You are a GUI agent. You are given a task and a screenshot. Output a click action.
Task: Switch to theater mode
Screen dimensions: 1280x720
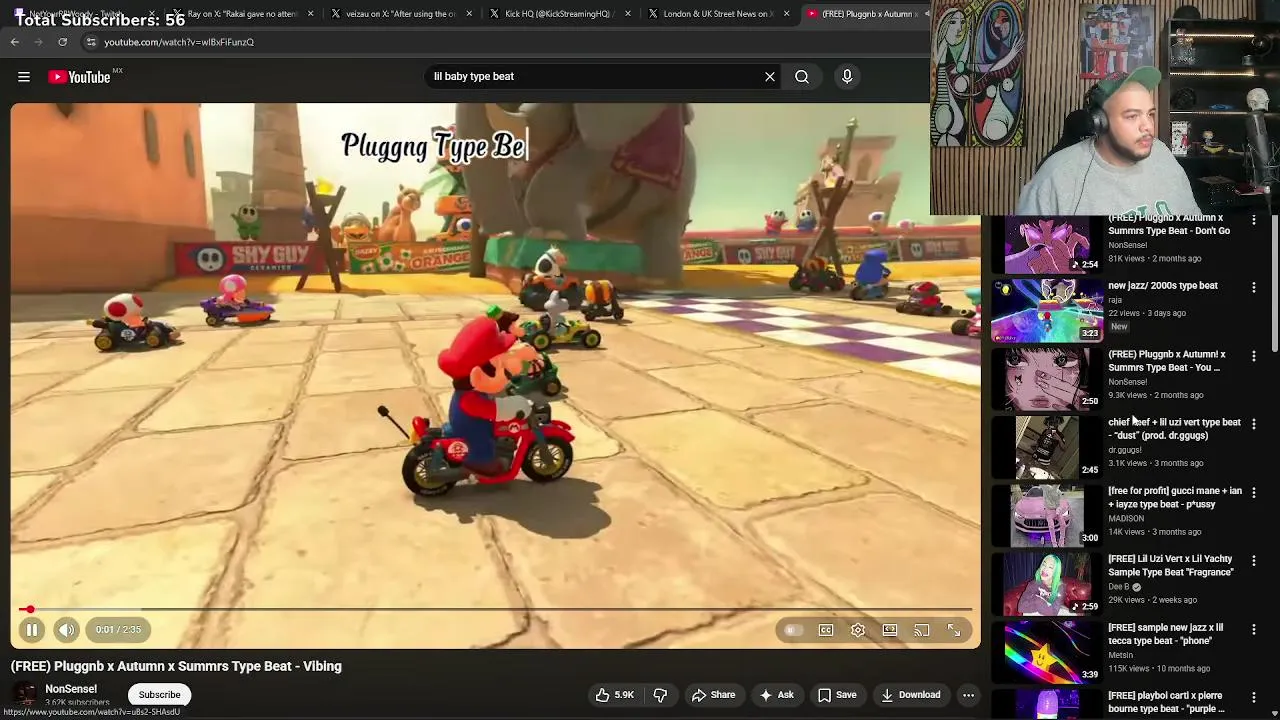tap(890, 630)
